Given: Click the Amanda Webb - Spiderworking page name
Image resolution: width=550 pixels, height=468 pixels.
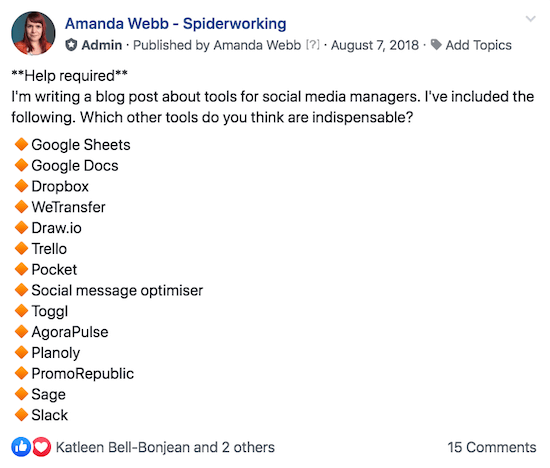Looking at the screenshot, I should pyautogui.click(x=175, y=24).
